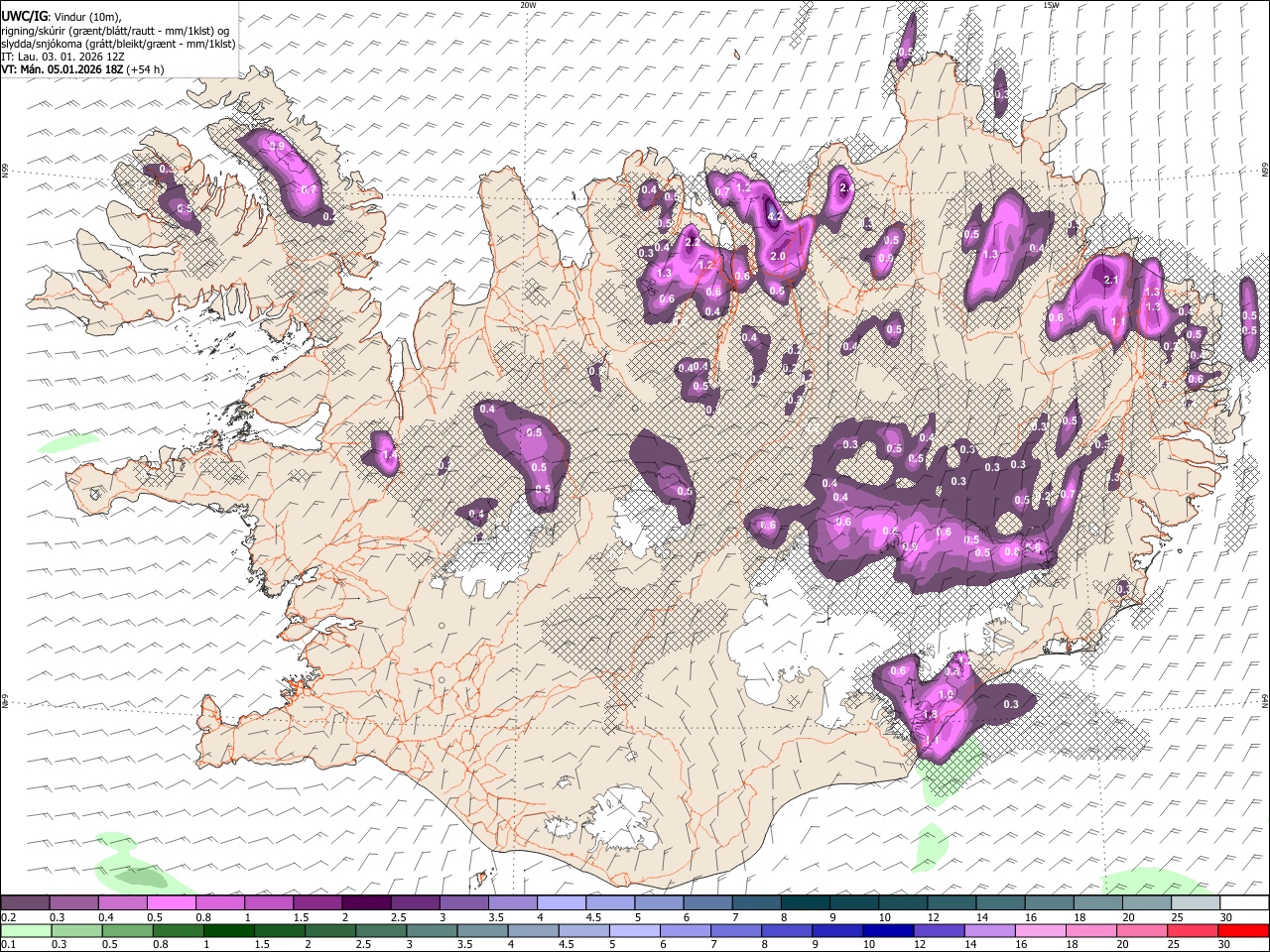Click the 2.2 precipitation value in north Iceland
Image resolution: width=1270 pixels, height=952 pixels.
click(x=693, y=242)
